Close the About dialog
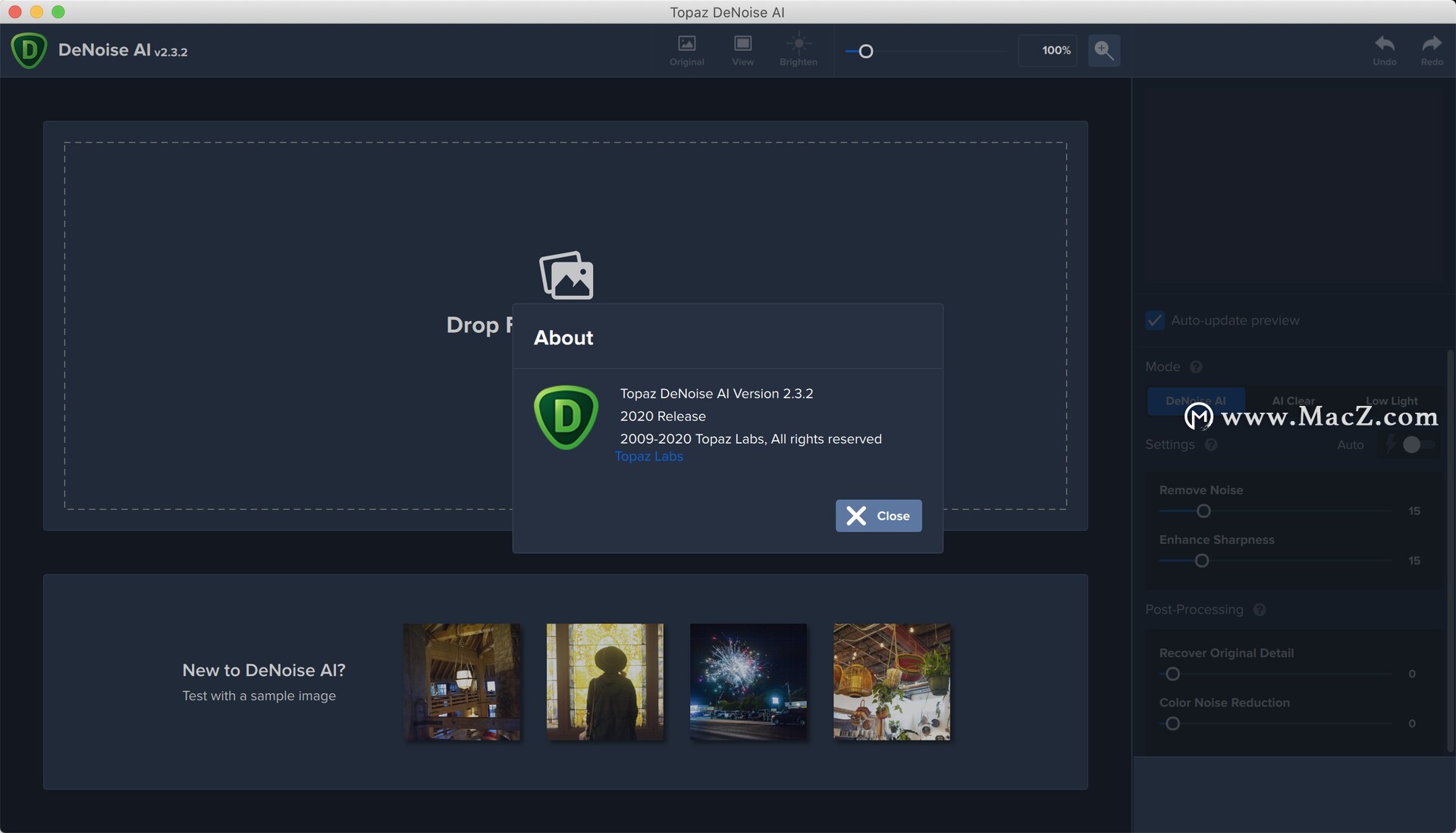 (878, 516)
